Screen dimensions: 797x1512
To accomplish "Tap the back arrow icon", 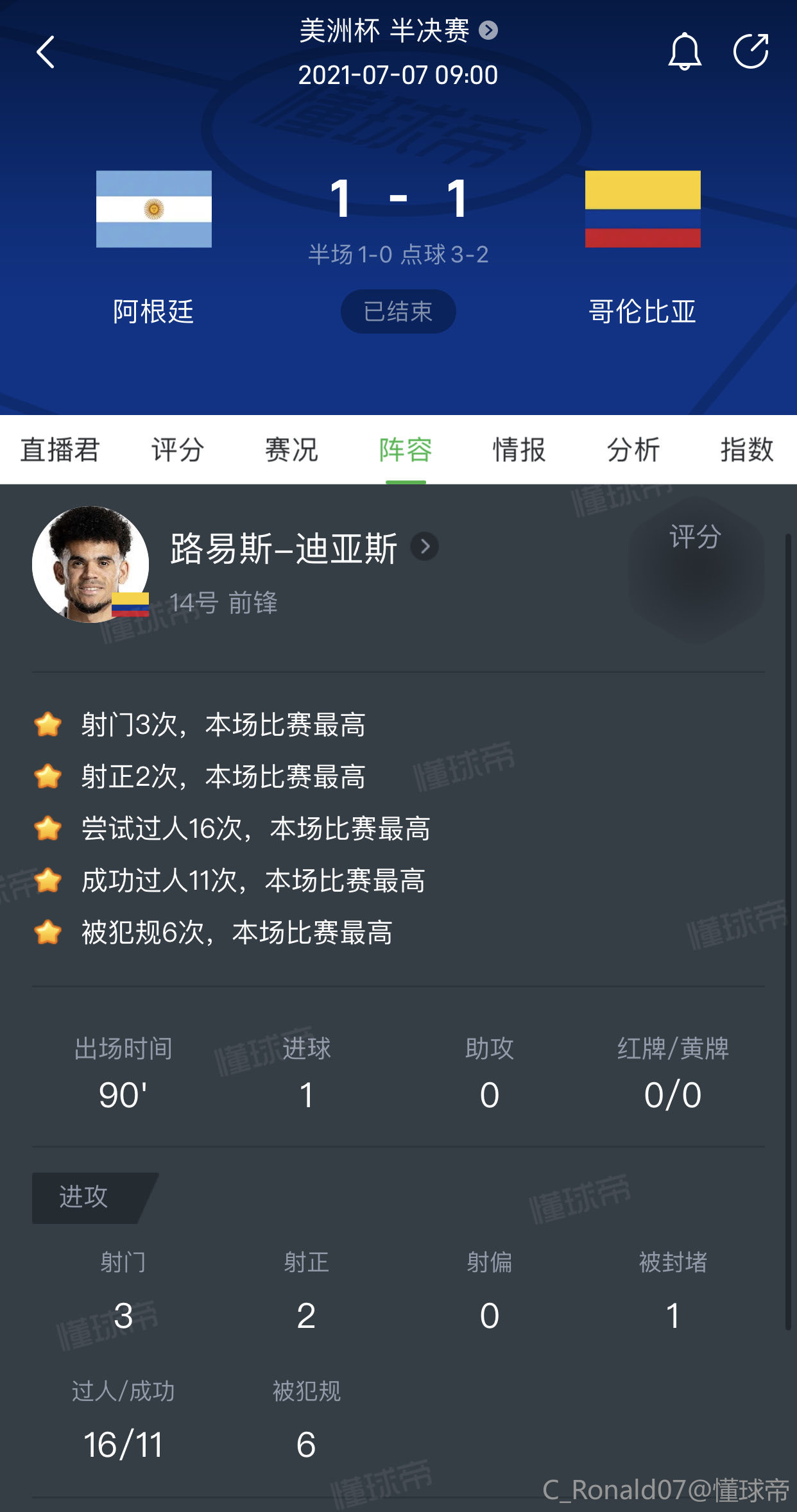I will (46, 52).
